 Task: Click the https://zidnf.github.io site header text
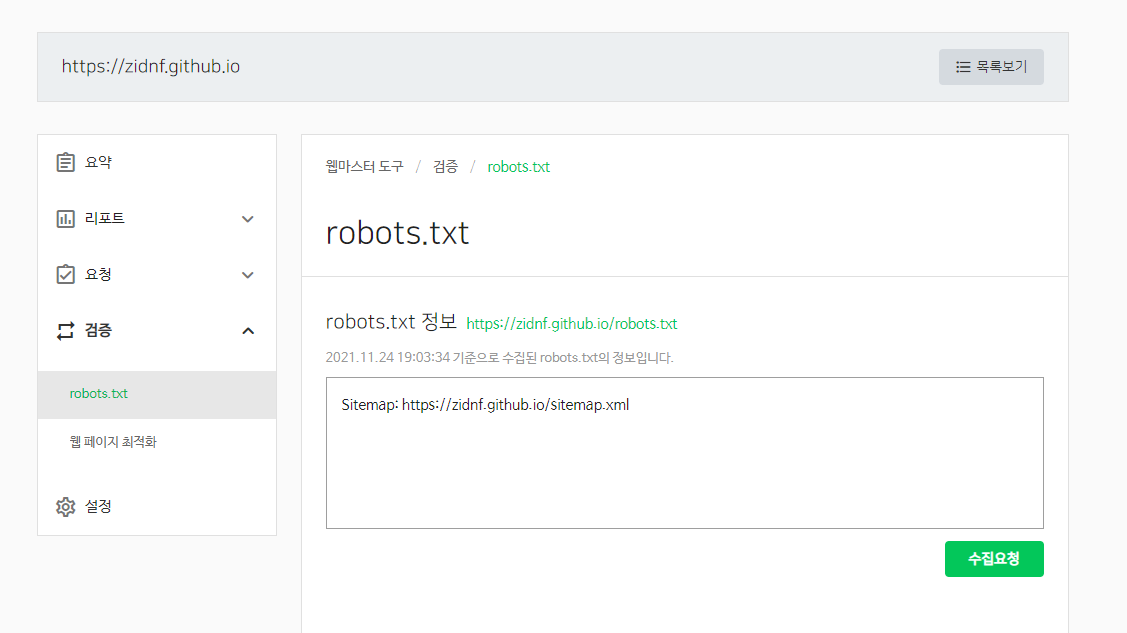coord(151,67)
